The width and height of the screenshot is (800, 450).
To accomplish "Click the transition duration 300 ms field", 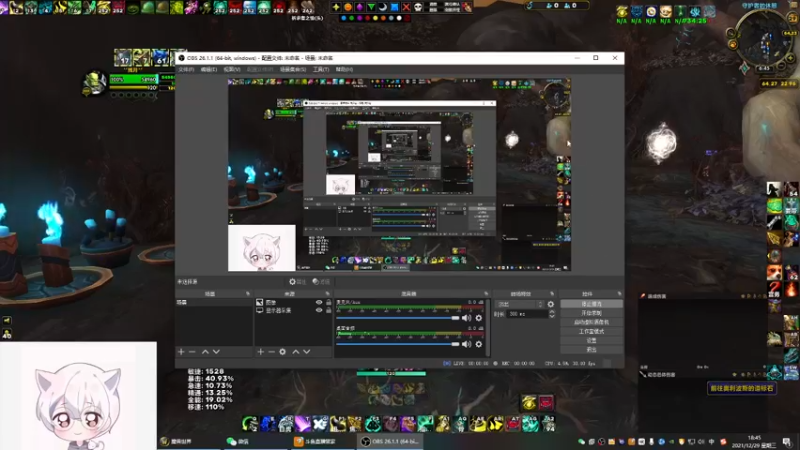I will pyautogui.click(x=527, y=314).
